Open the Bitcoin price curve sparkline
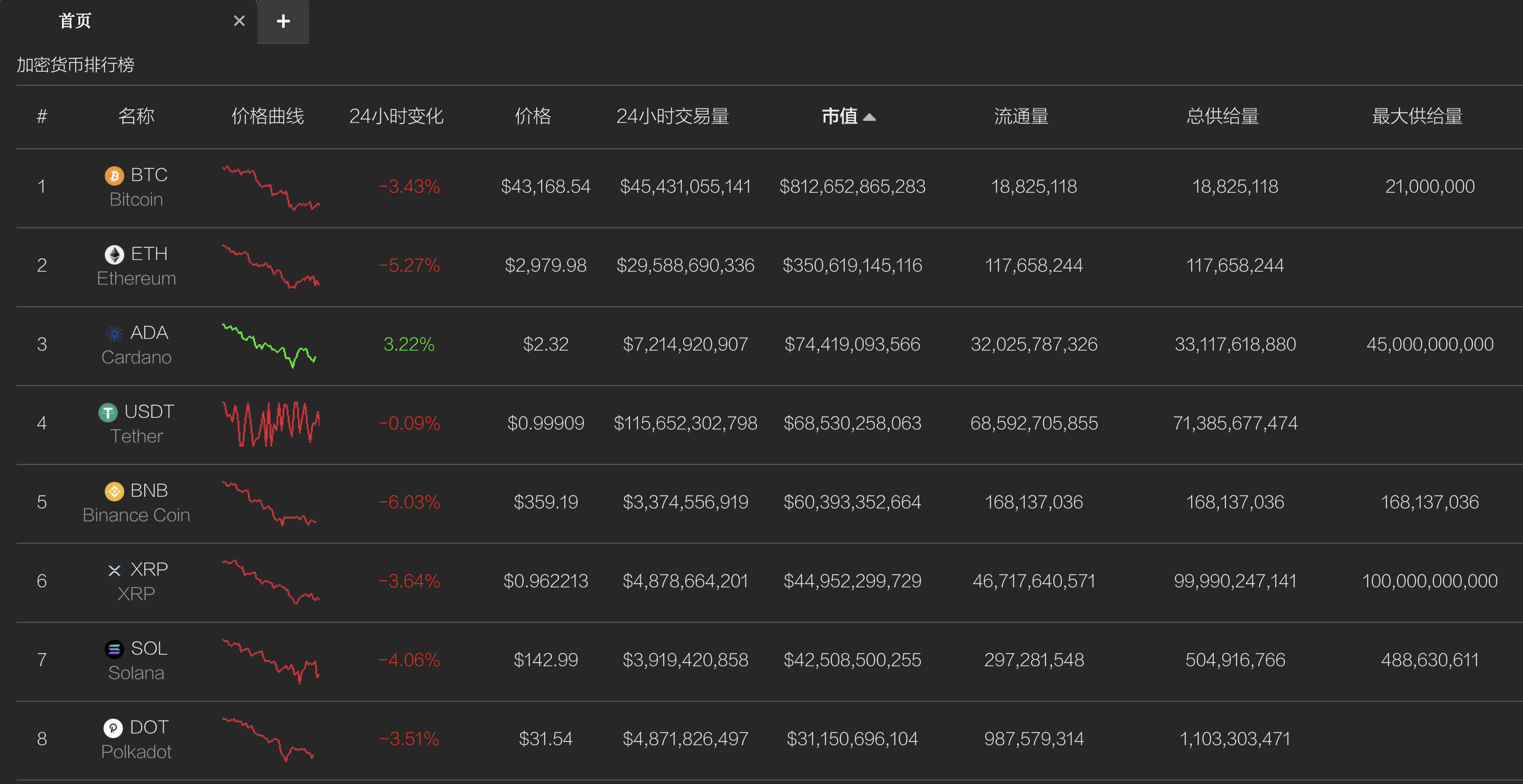 (x=270, y=188)
